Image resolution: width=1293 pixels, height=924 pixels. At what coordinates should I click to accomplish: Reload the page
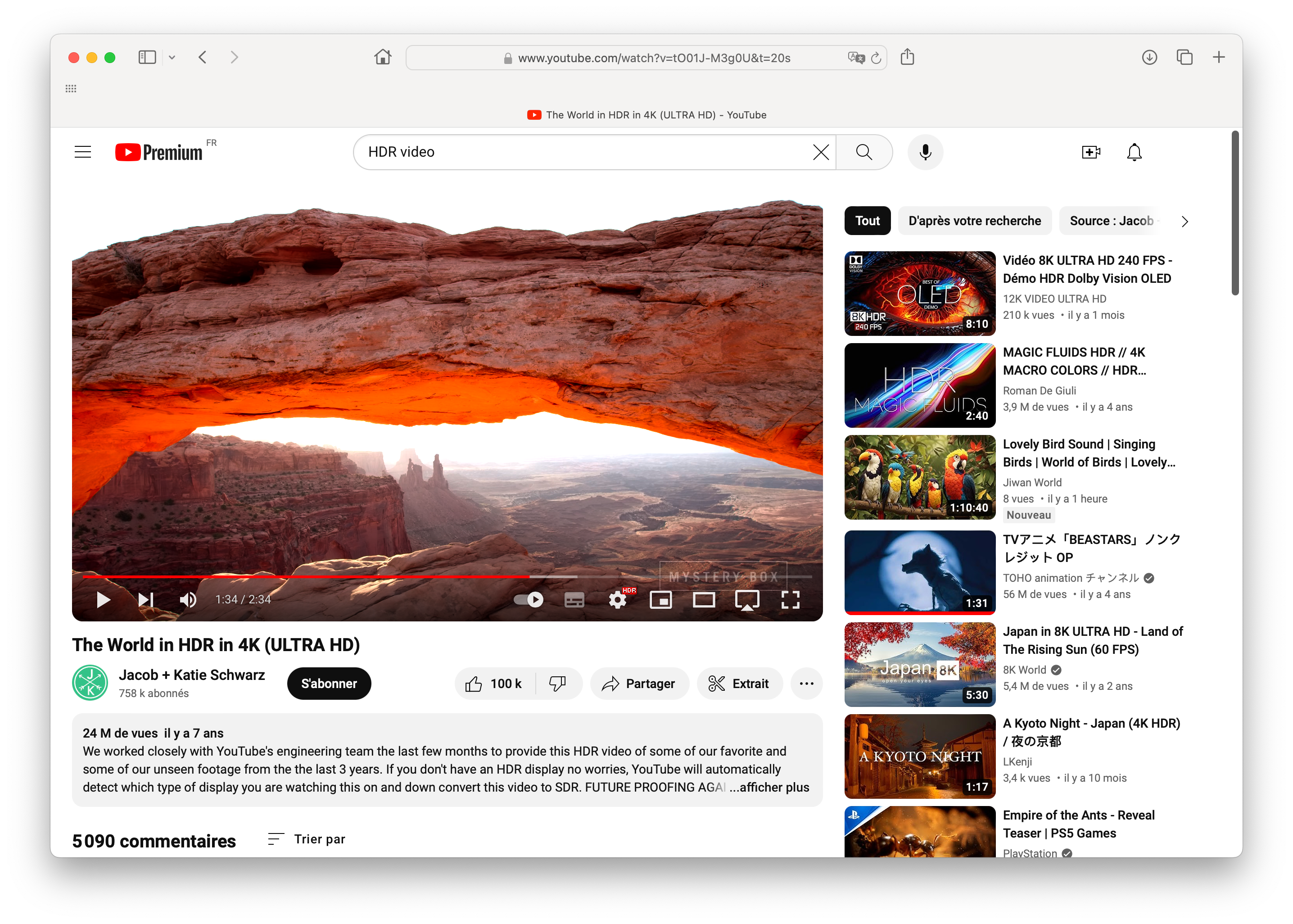point(876,58)
